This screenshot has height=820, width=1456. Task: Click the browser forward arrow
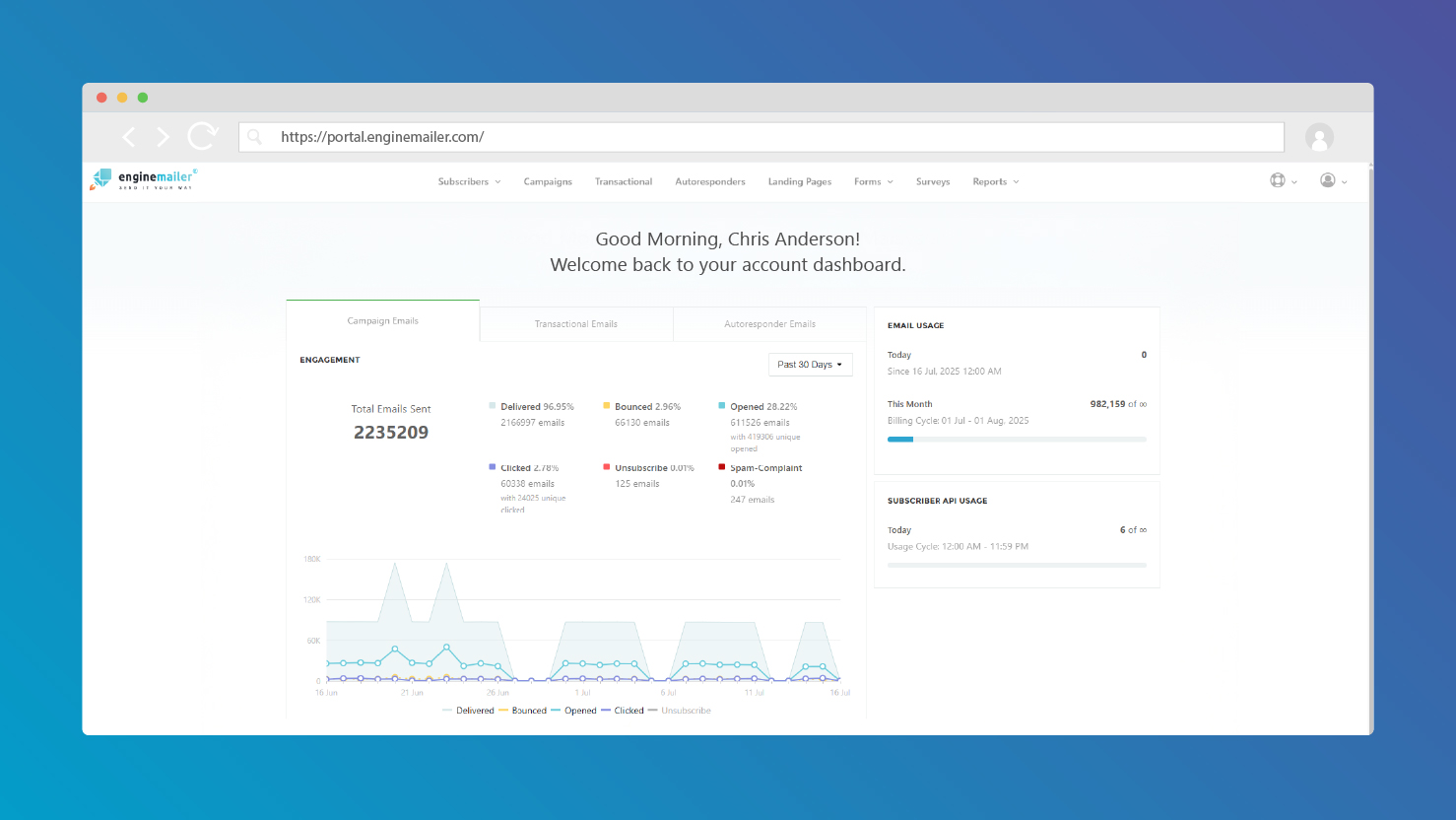pyautogui.click(x=162, y=137)
